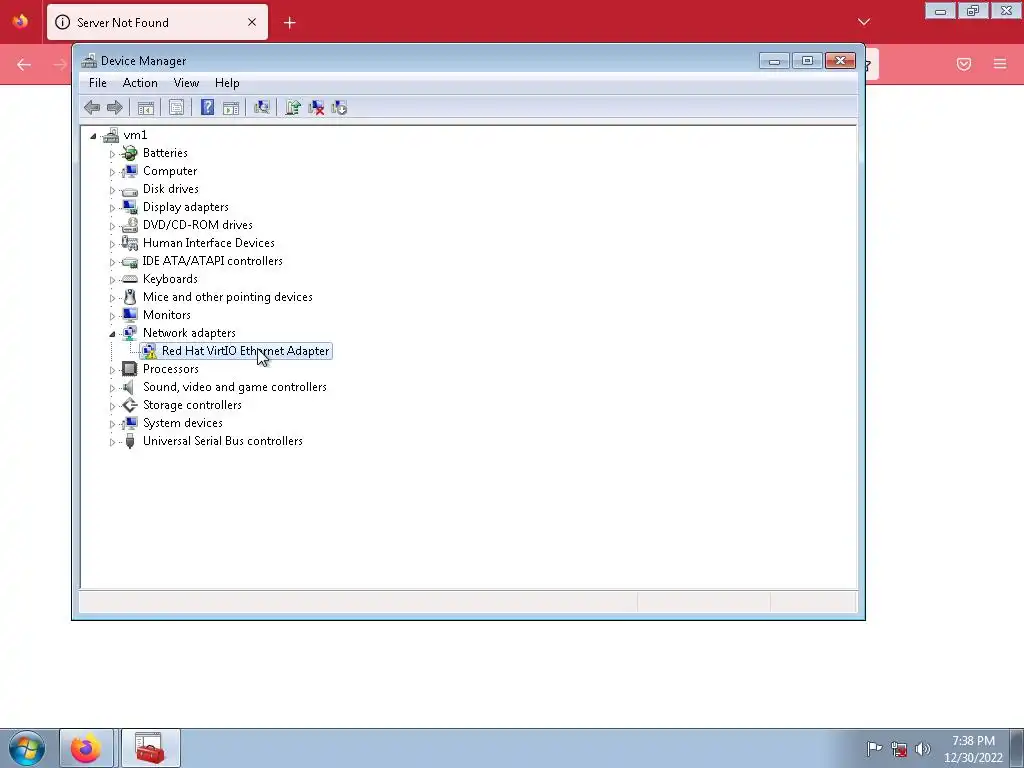This screenshot has height=768, width=1024.
Task: Click the volume speaker tray icon
Action: pyautogui.click(x=923, y=749)
